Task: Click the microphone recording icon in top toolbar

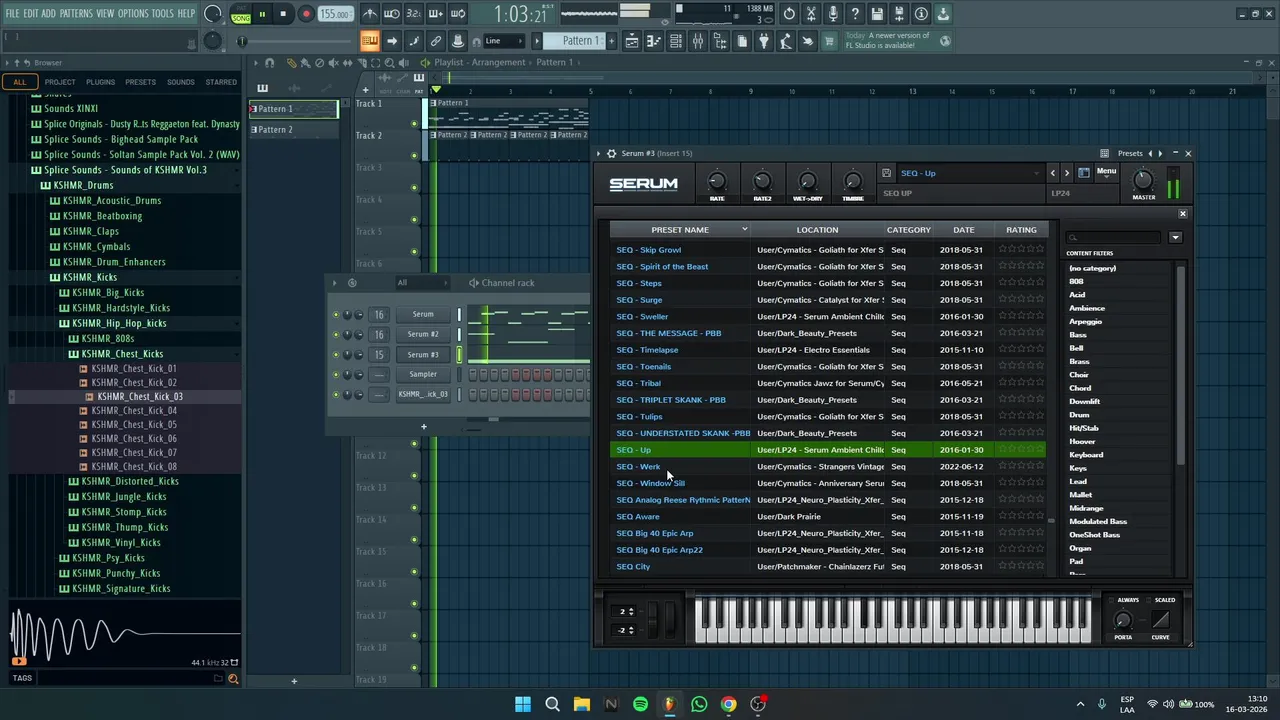Action: tap(834, 14)
